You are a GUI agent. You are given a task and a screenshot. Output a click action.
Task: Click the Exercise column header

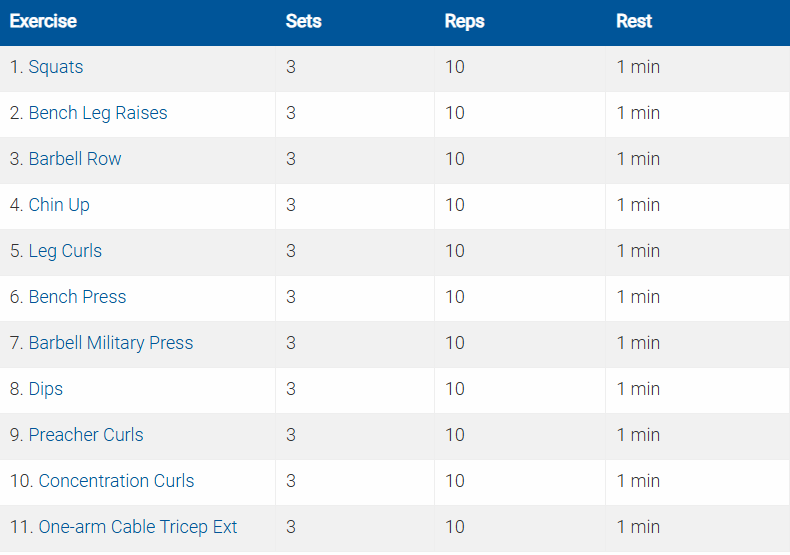tap(43, 21)
